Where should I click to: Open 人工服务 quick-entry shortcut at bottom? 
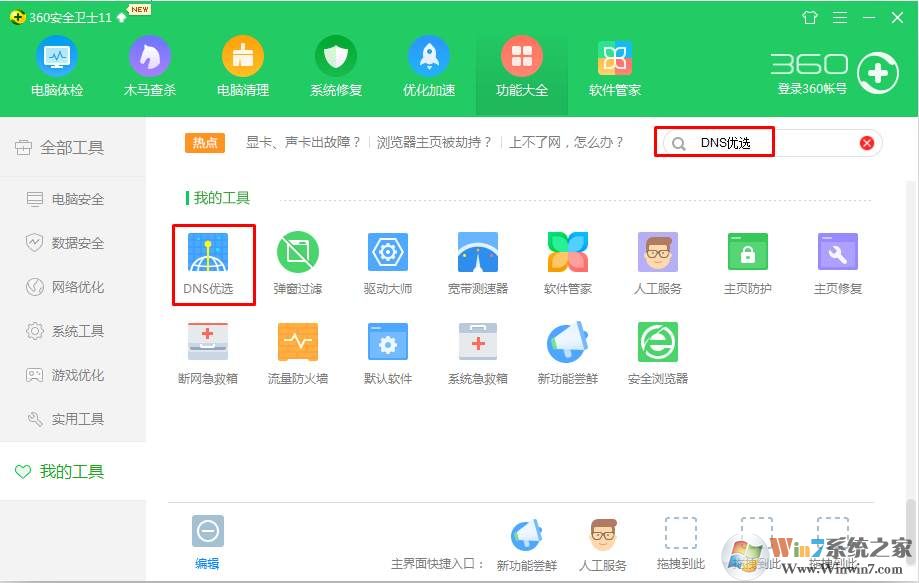(603, 545)
